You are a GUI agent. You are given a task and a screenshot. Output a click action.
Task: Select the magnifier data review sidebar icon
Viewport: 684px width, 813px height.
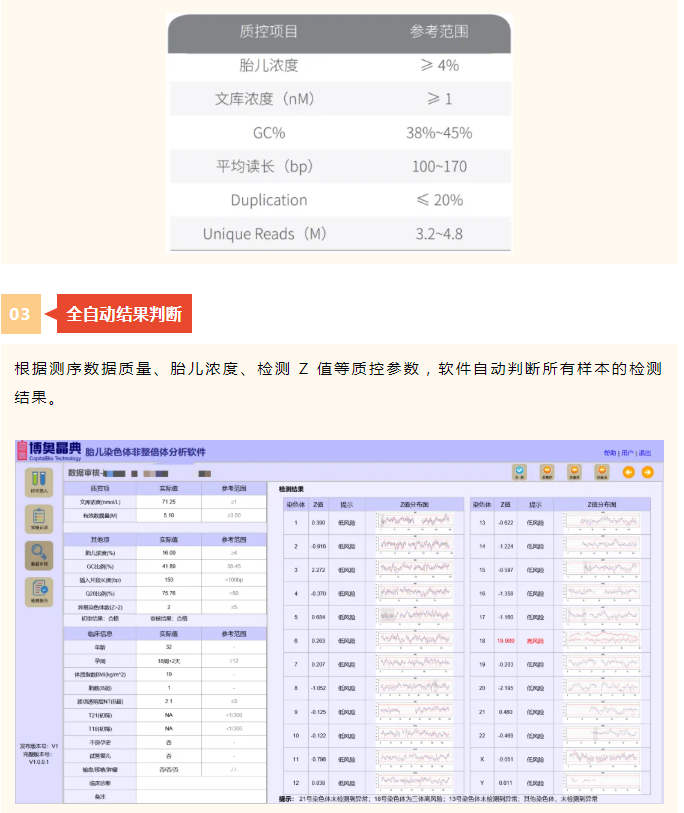click(39, 555)
